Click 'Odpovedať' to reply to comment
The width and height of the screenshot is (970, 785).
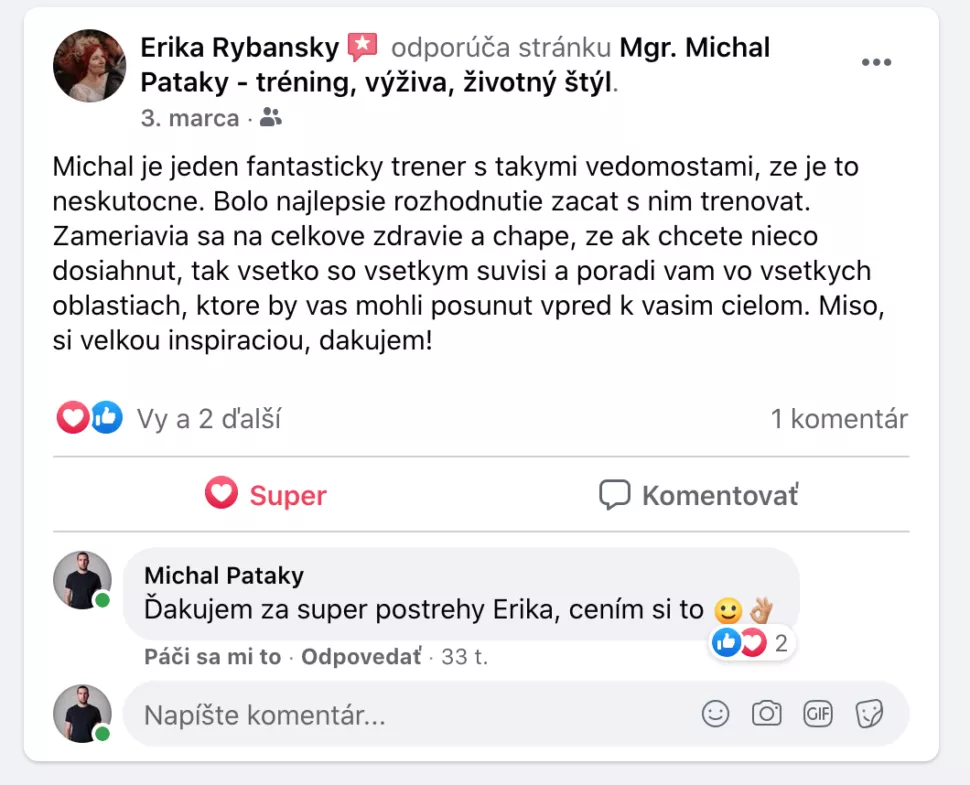pos(361,656)
